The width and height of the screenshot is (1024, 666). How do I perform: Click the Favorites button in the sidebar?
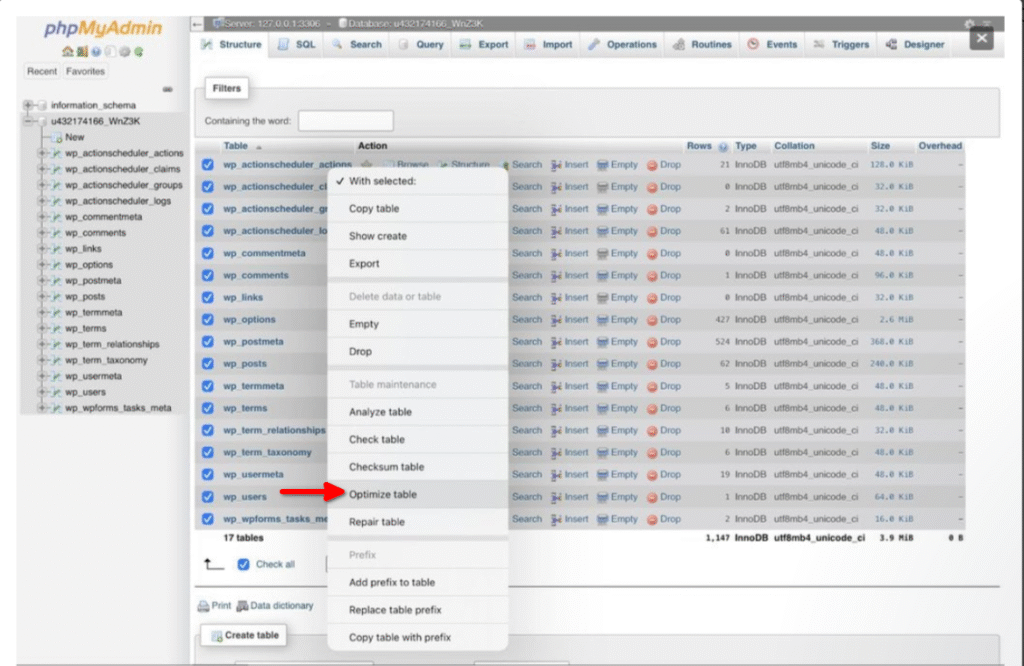(85, 71)
